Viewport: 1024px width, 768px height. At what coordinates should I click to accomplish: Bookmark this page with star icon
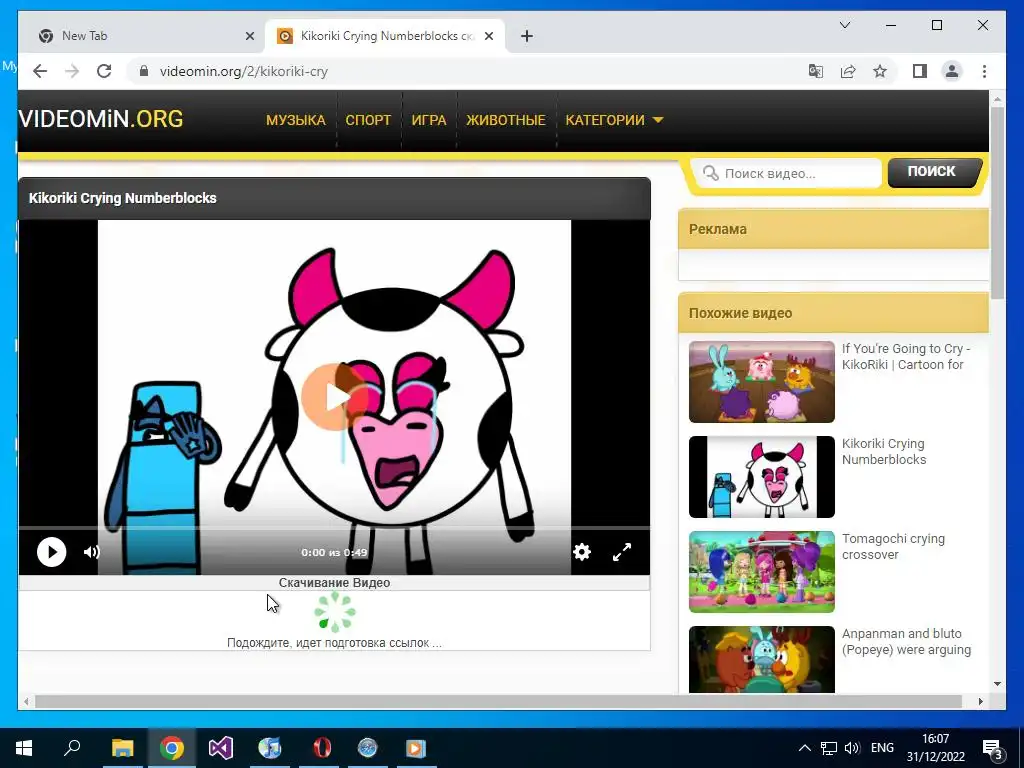tap(880, 71)
